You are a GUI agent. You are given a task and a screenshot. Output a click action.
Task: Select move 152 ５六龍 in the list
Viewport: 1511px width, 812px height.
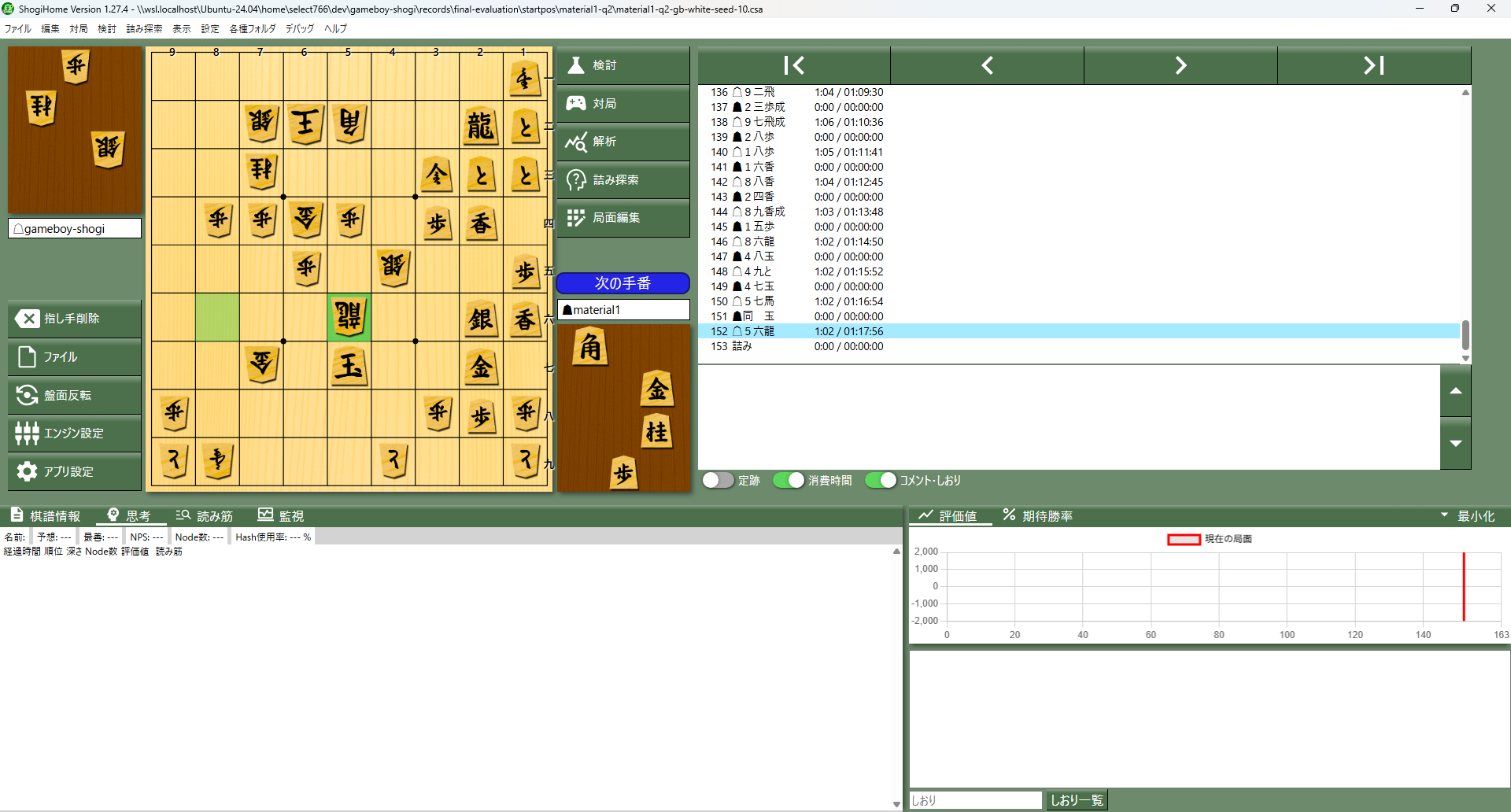click(x=1079, y=331)
